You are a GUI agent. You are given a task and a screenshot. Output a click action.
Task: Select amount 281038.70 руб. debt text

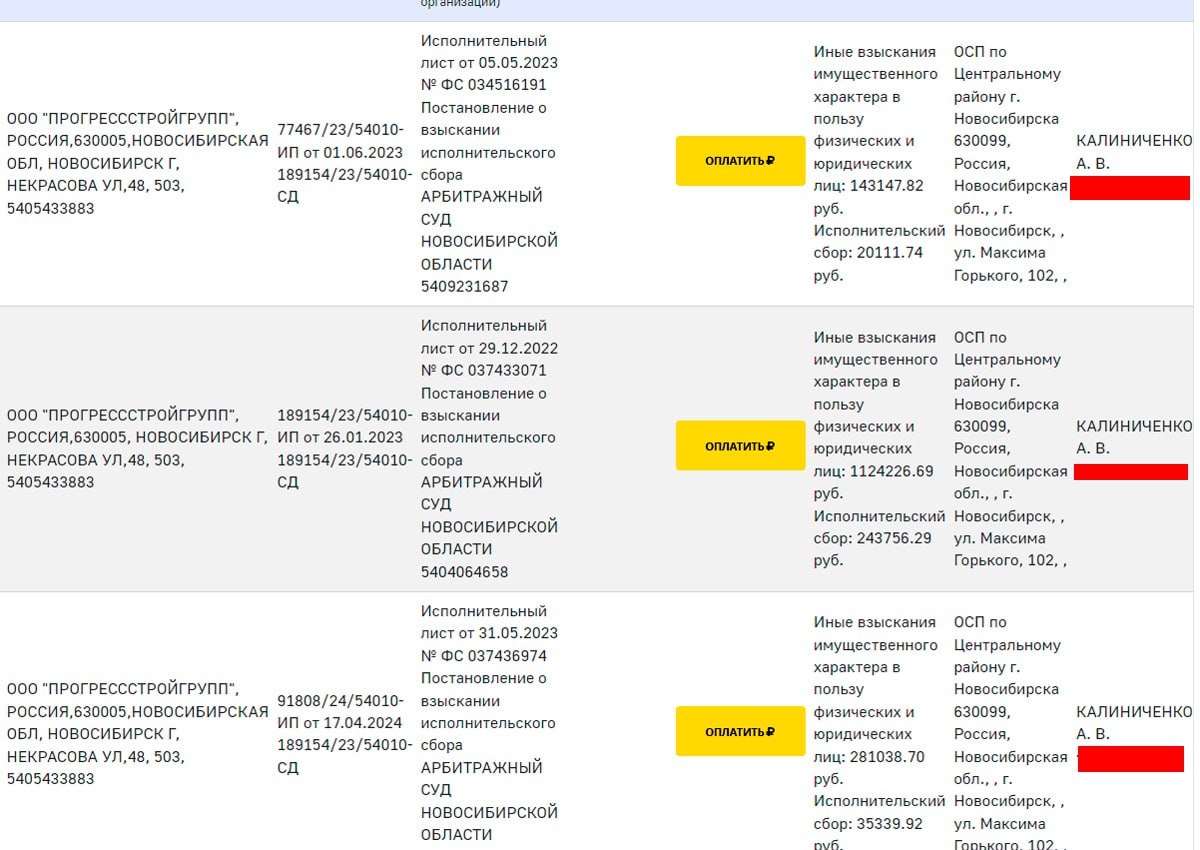tap(876, 700)
